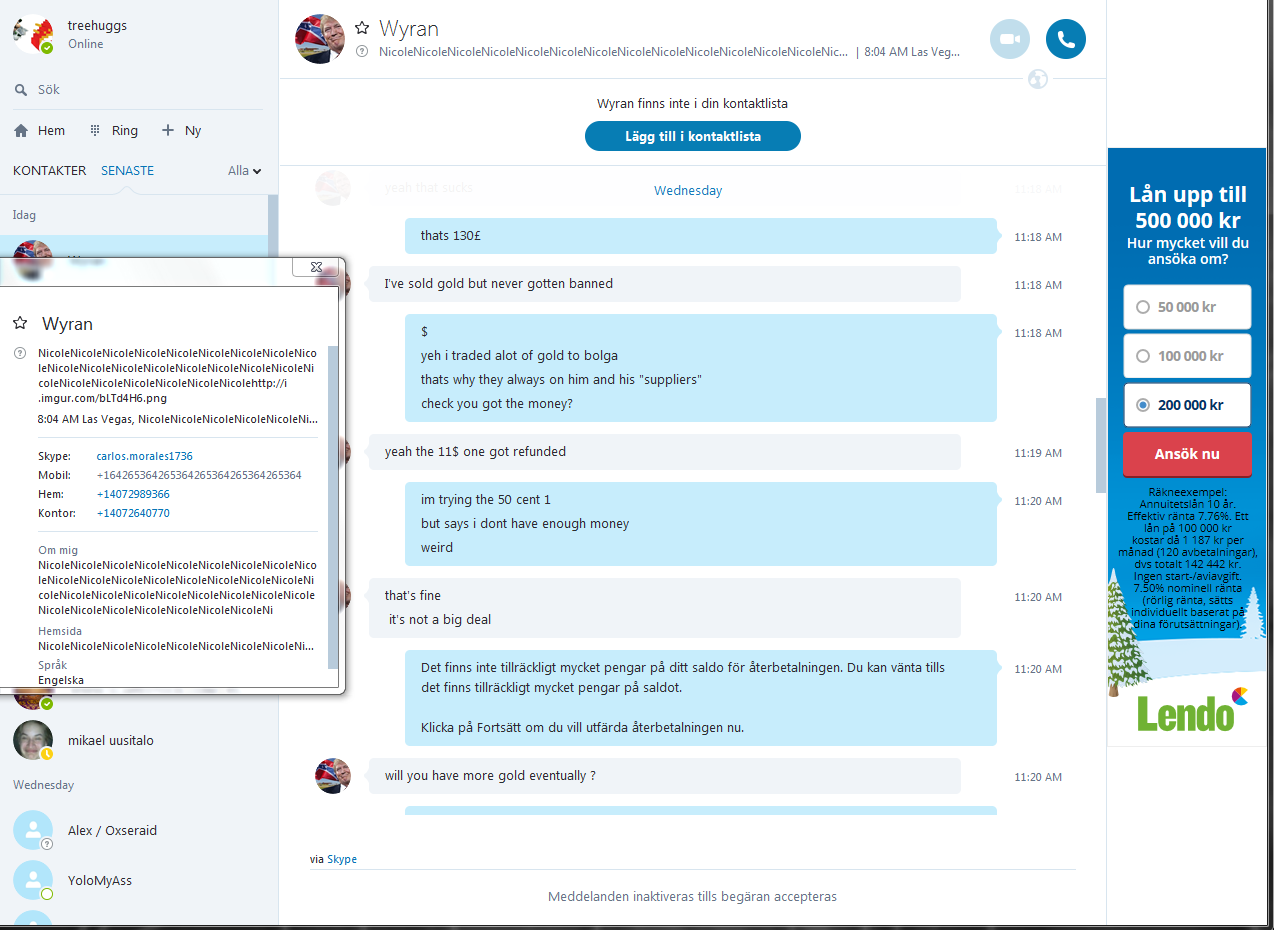The image size is (1274, 930).
Task: Select the 50 000 kr loan option
Action: (x=1187, y=307)
